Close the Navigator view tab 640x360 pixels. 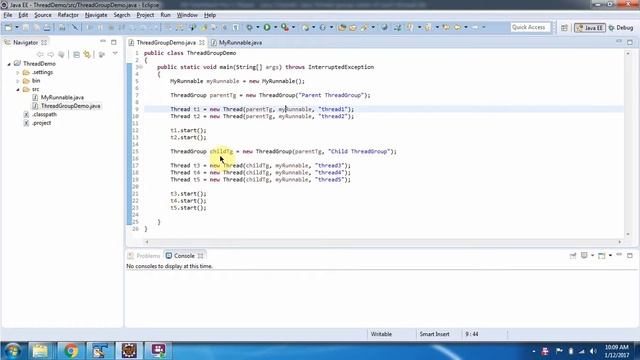(x=44, y=42)
